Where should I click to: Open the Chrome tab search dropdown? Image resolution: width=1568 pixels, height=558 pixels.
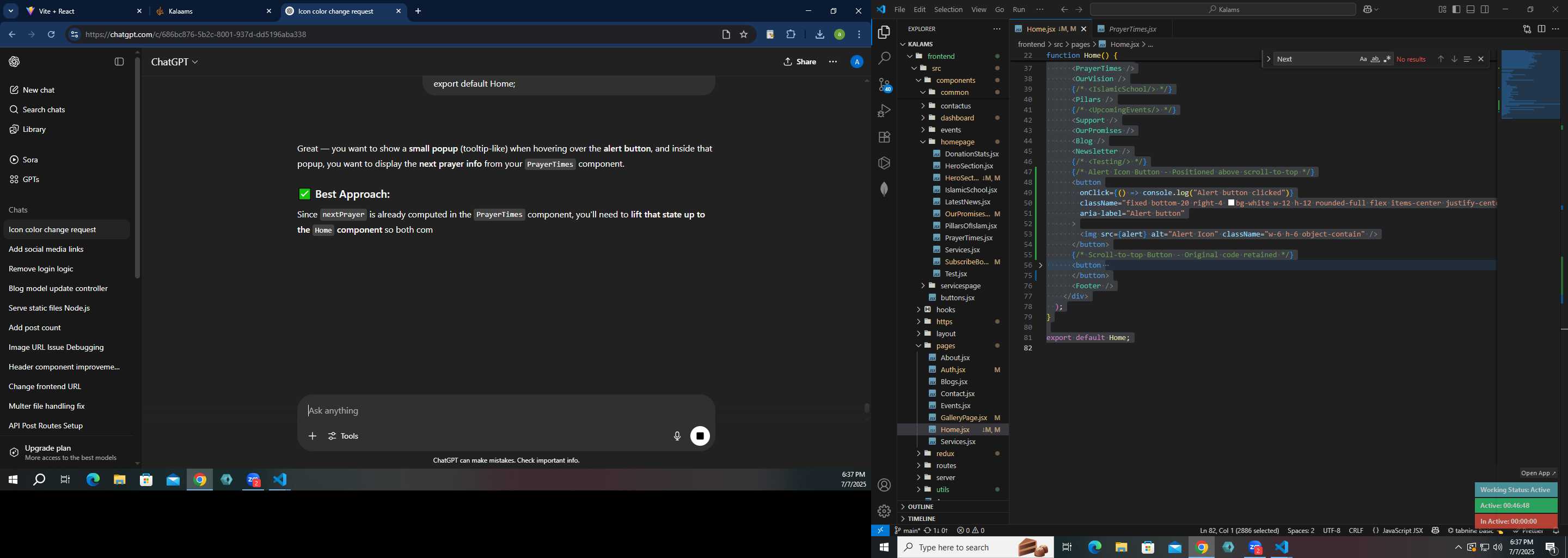11,11
